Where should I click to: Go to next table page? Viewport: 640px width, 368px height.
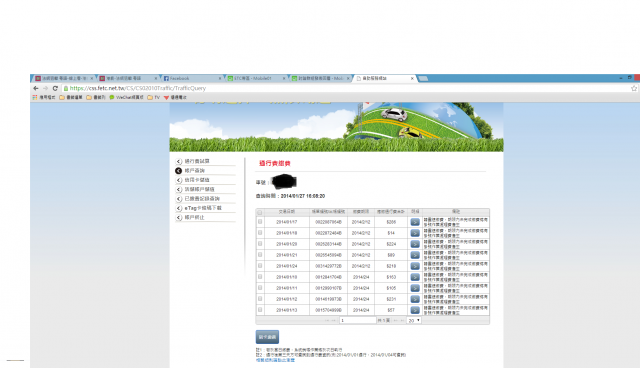[x=396, y=321]
